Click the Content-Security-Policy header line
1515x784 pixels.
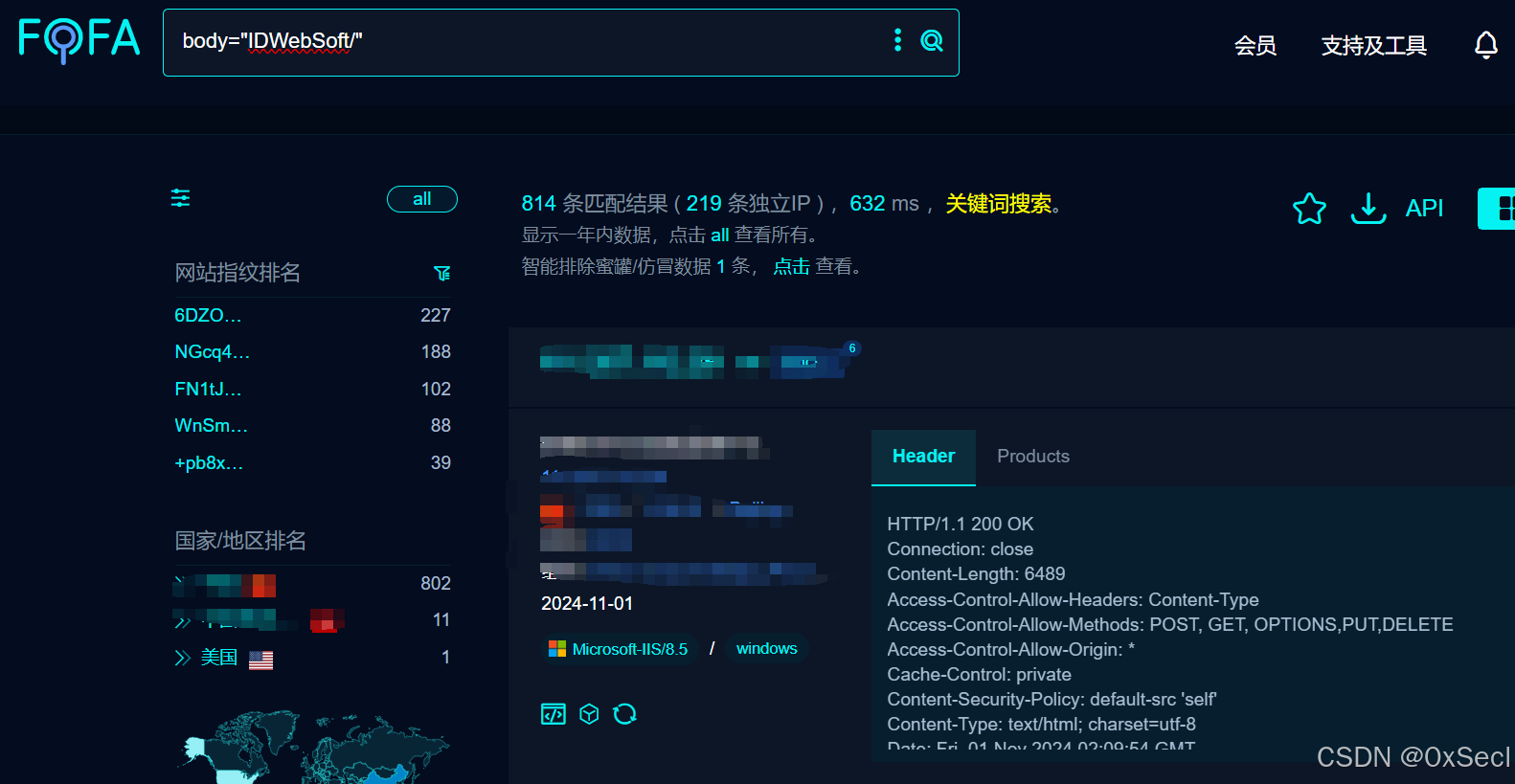[1051, 700]
